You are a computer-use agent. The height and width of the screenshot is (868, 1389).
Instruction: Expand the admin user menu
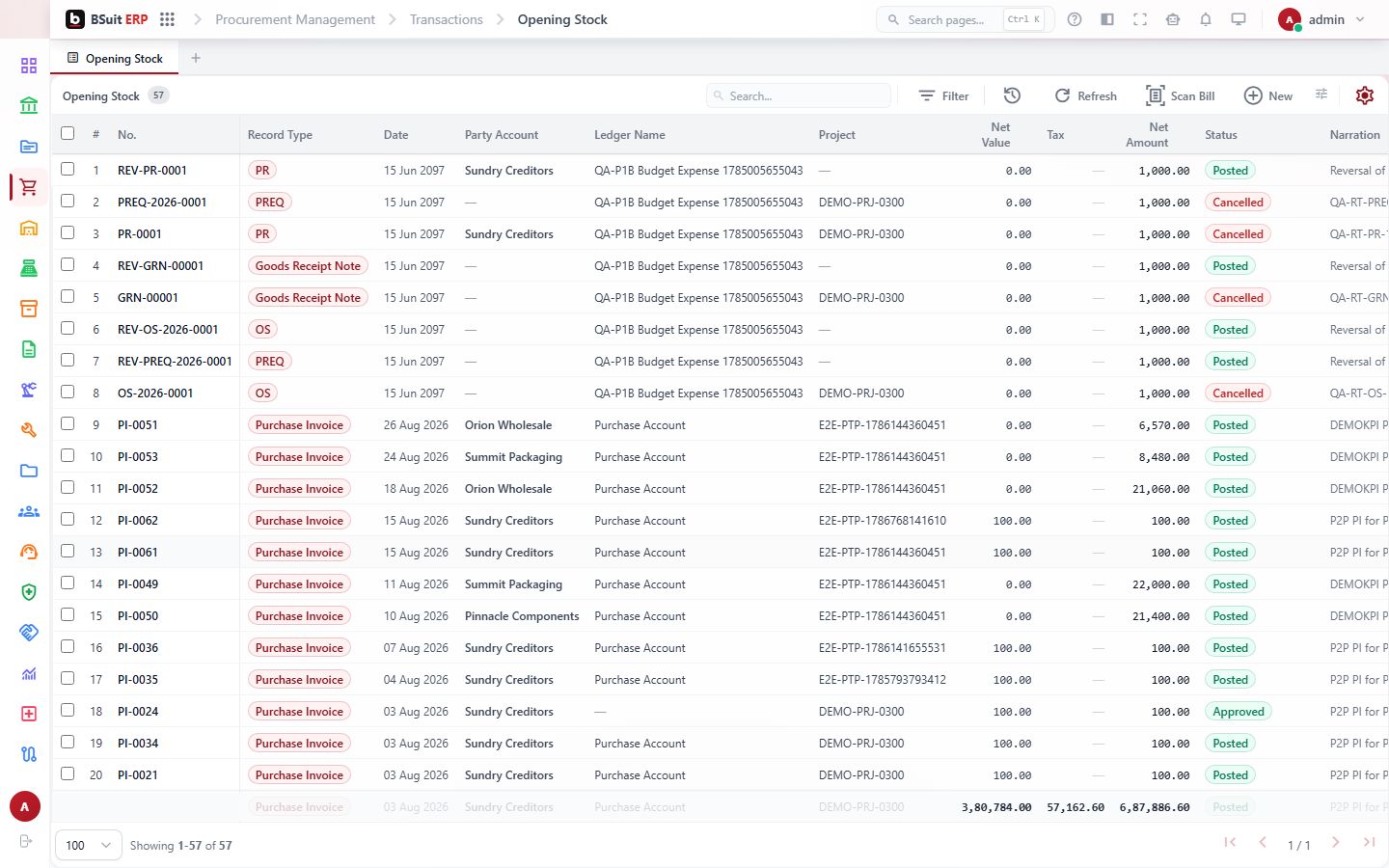1321,19
